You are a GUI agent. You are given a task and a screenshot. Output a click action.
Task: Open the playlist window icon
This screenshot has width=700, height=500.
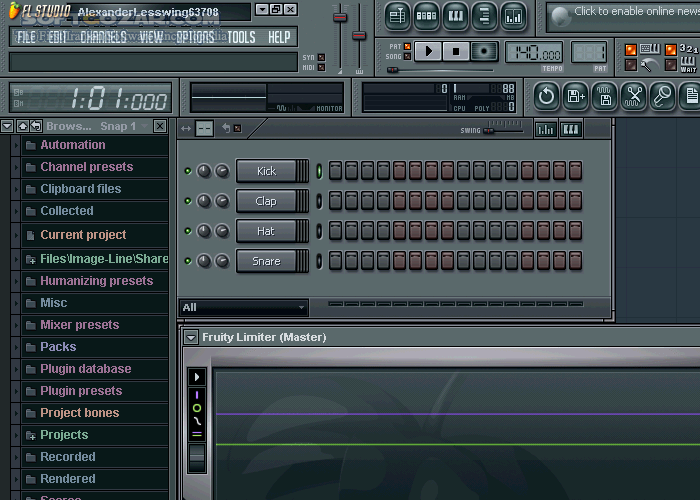(x=397, y=17)
